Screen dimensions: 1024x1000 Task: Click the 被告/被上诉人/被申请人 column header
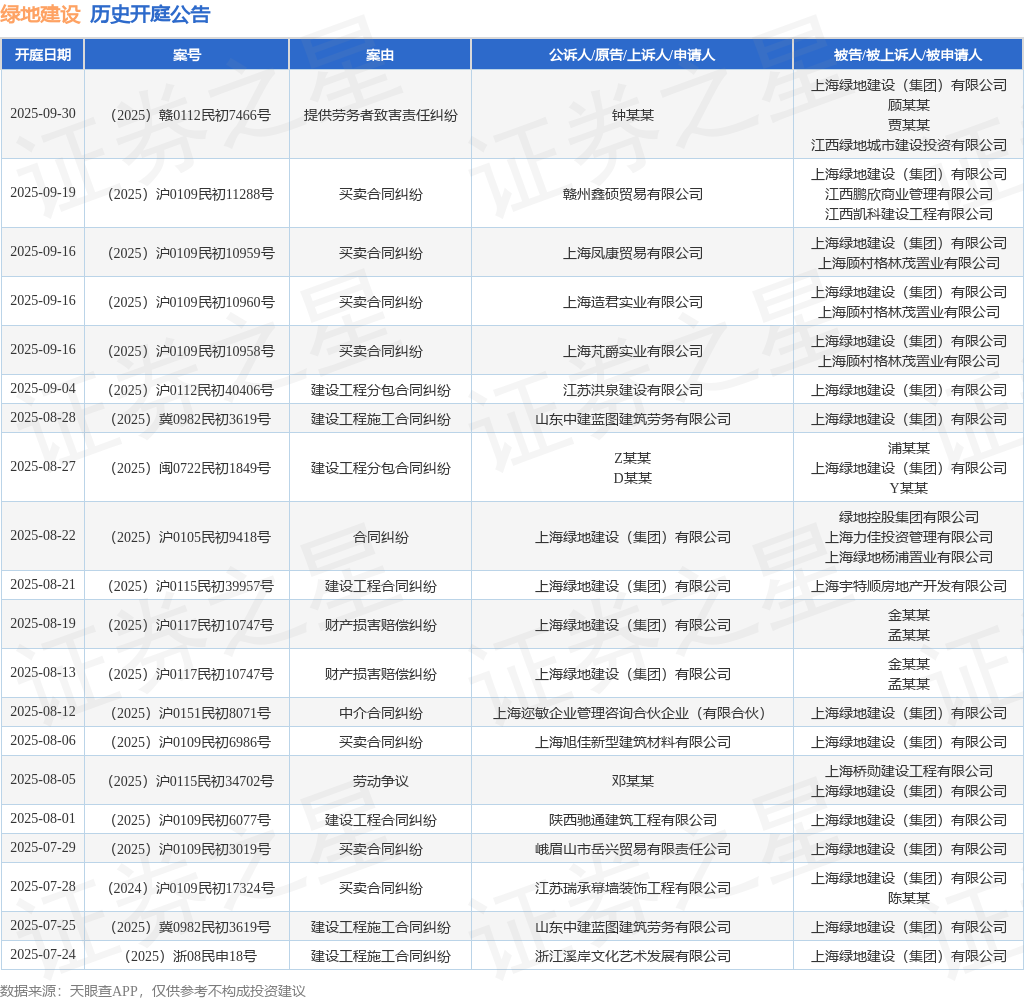(908, 55)
